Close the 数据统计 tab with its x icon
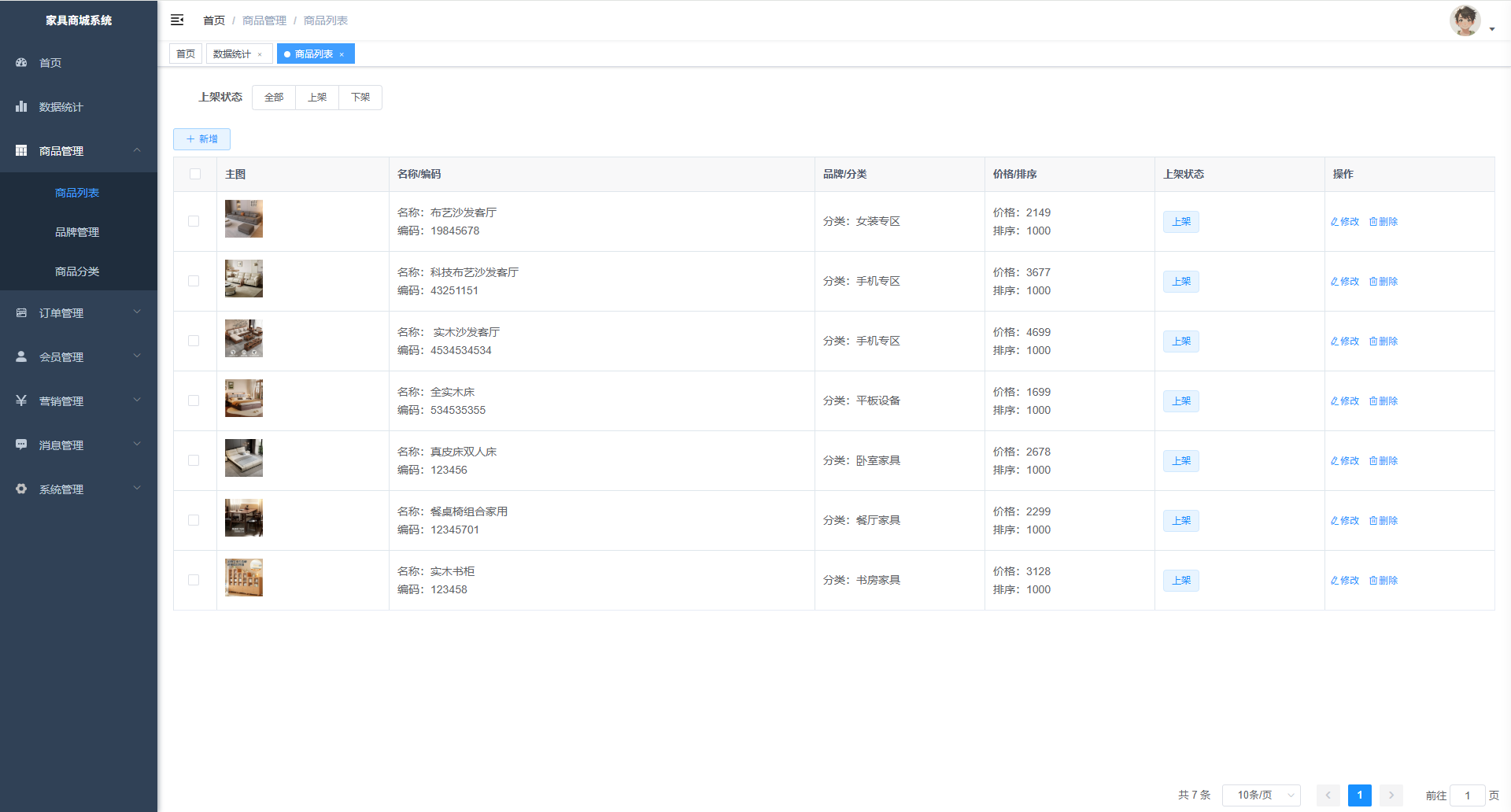1511x812 pixels. click(x=260, y=54)
